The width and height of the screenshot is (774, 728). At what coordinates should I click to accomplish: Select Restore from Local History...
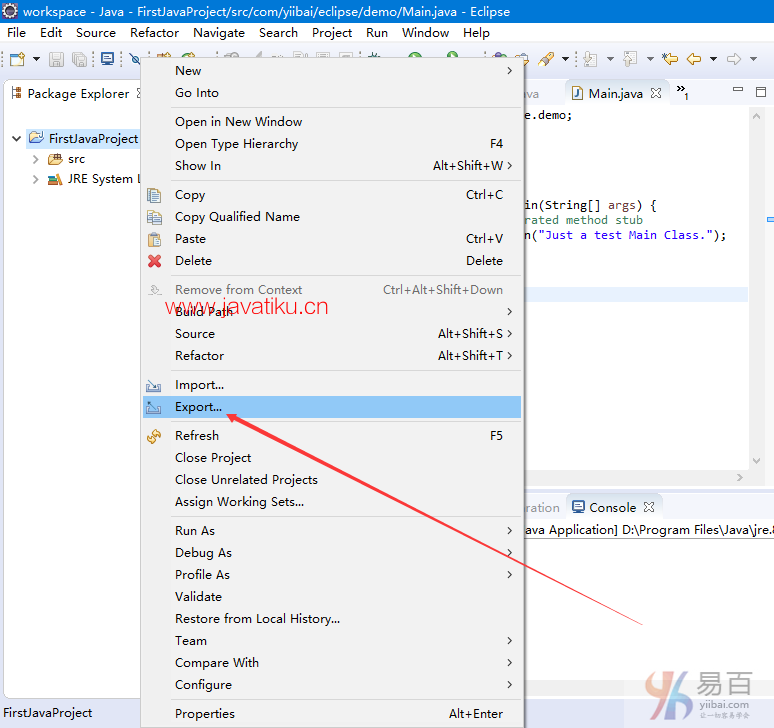[332, 619]
